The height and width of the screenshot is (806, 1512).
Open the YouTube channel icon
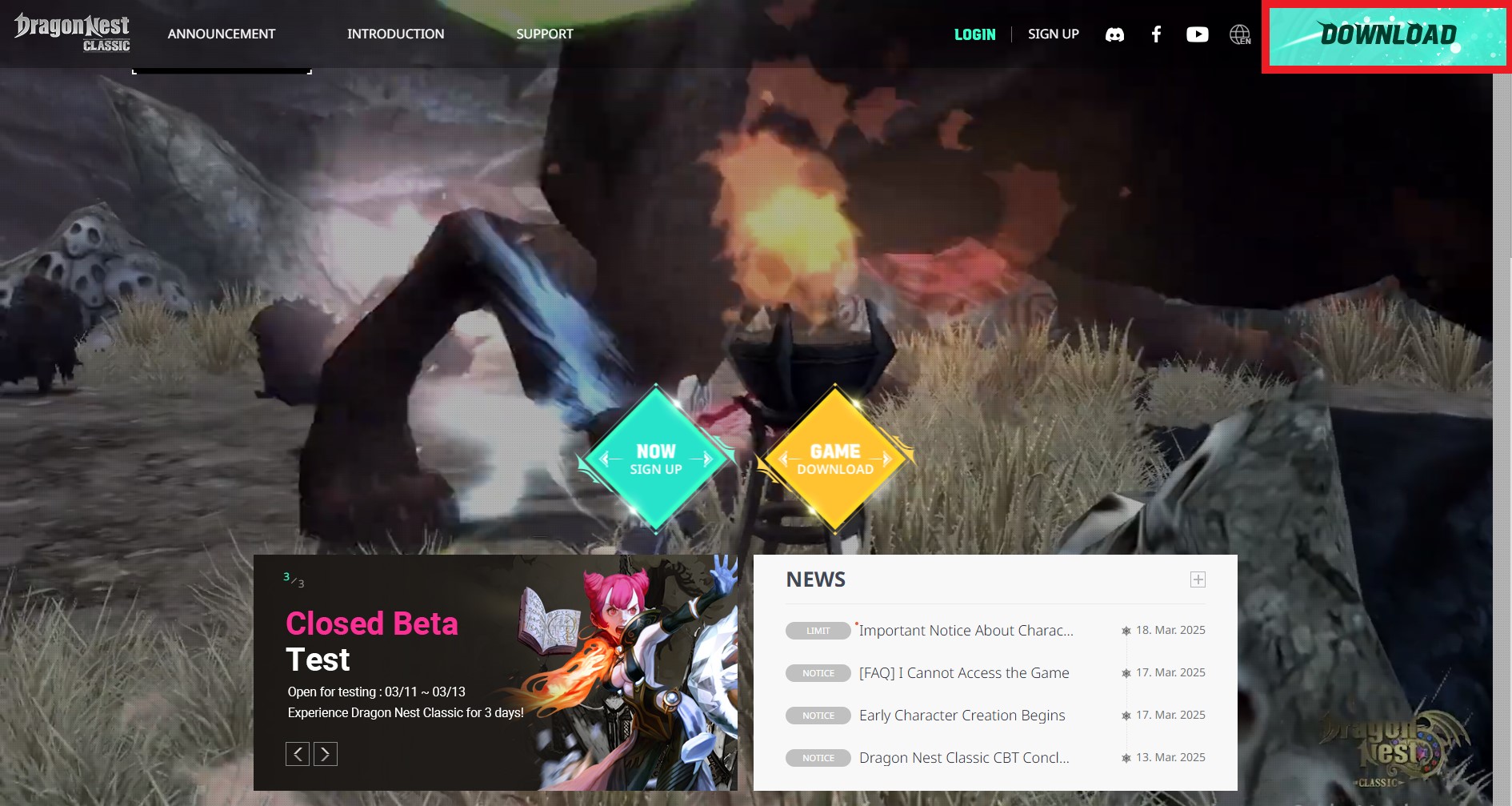pos(1197,34)
